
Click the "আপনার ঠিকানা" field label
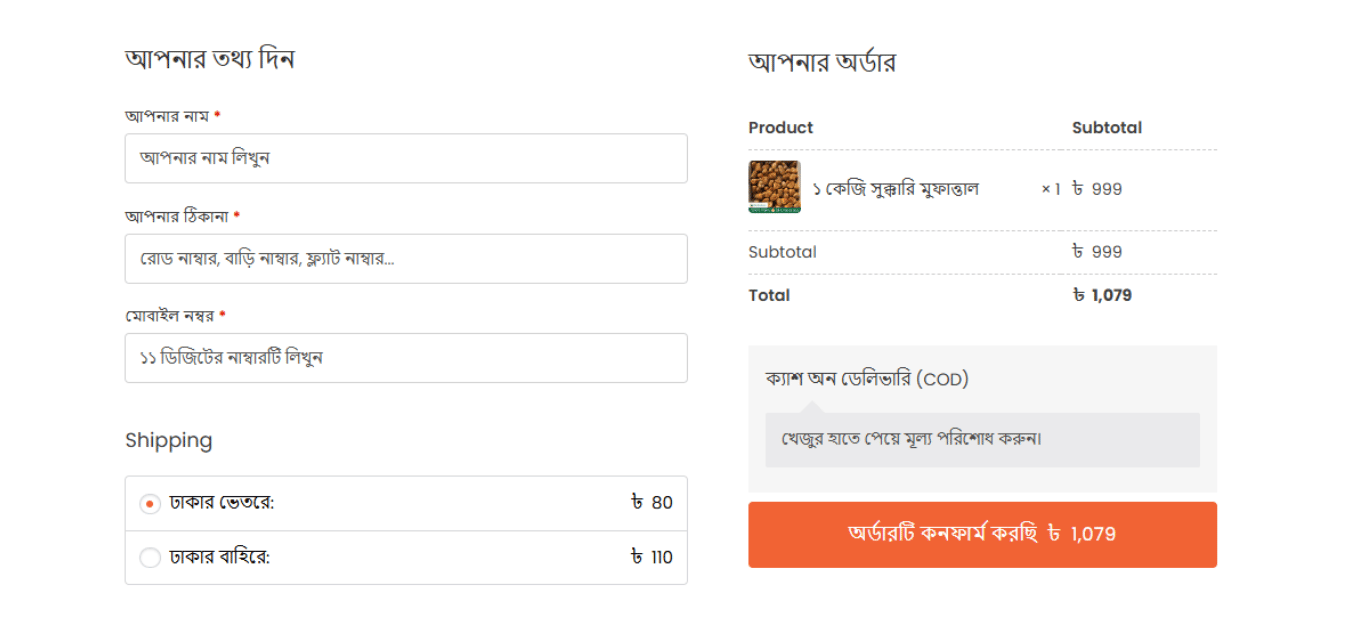click(x=177, y=216)
